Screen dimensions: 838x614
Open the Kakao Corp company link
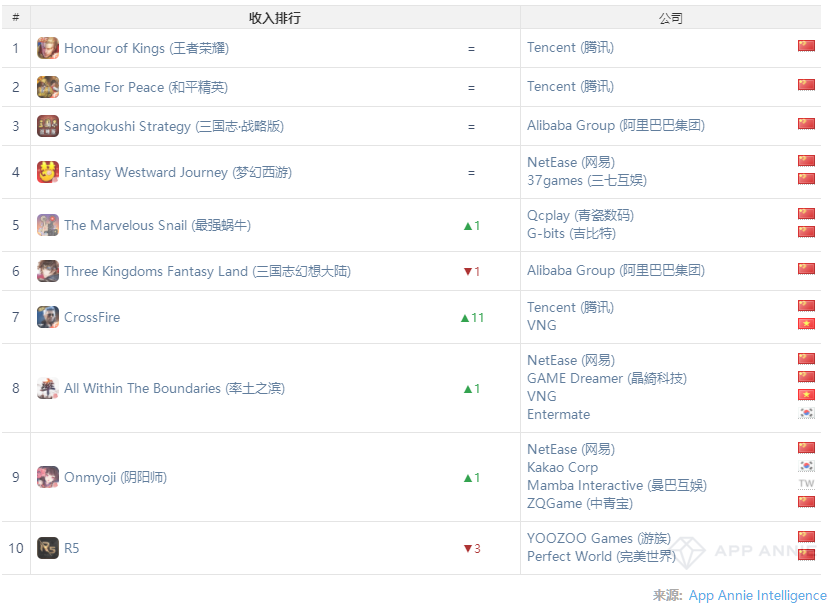pyautogui.click(x=562, y=467)
